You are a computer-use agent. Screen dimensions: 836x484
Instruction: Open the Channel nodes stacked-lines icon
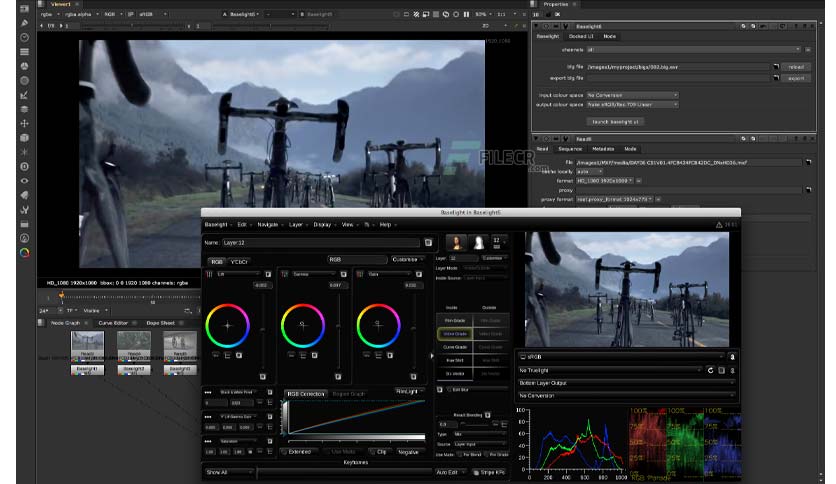pyautogui.click(x=25, y=52)
